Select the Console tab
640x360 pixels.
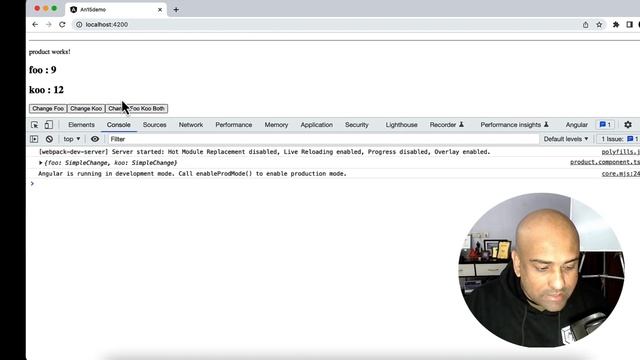click(x=119, y=125)
